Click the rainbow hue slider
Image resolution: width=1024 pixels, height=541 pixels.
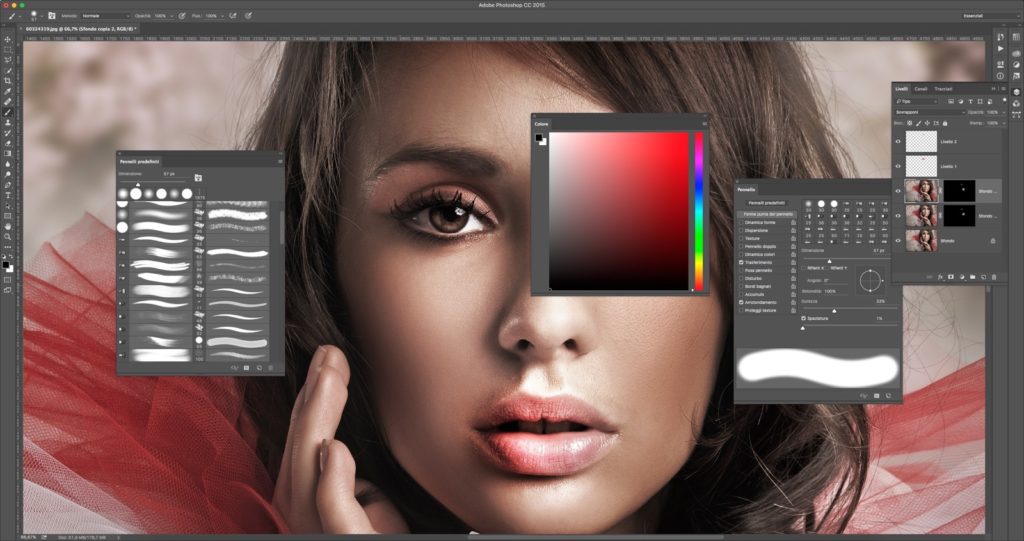click(699, 211)
